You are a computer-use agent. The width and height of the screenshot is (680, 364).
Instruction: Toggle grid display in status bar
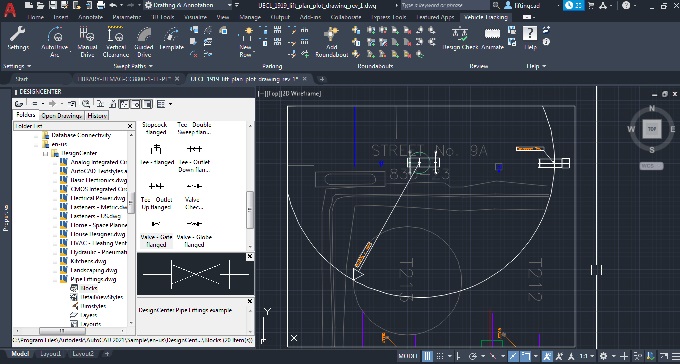428,356
